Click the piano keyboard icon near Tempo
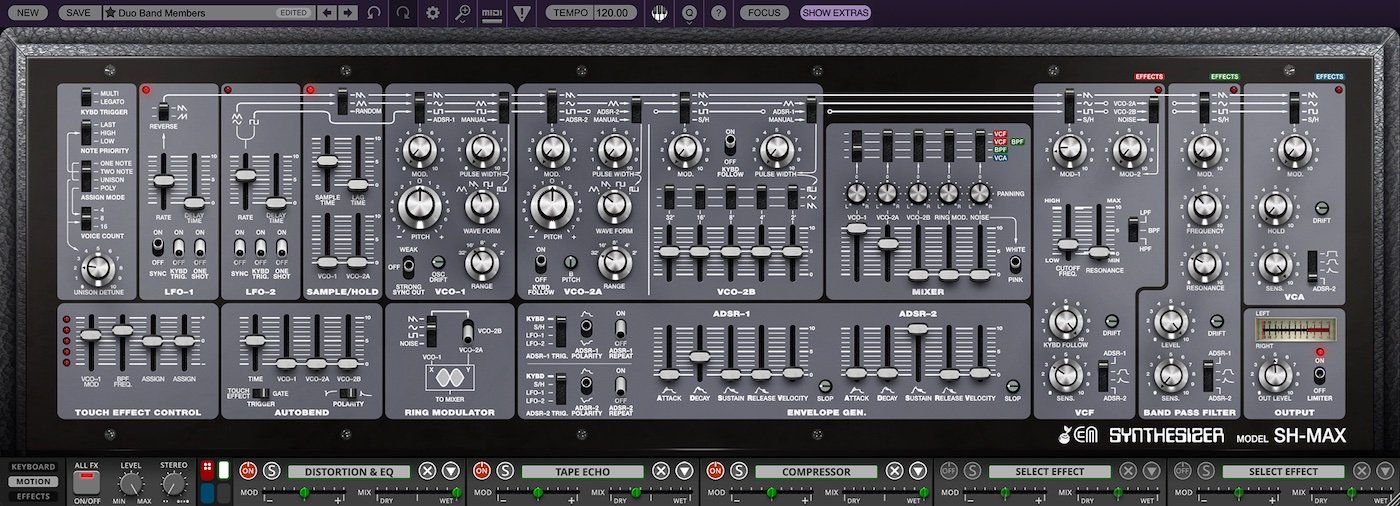 tap(659, 13)
